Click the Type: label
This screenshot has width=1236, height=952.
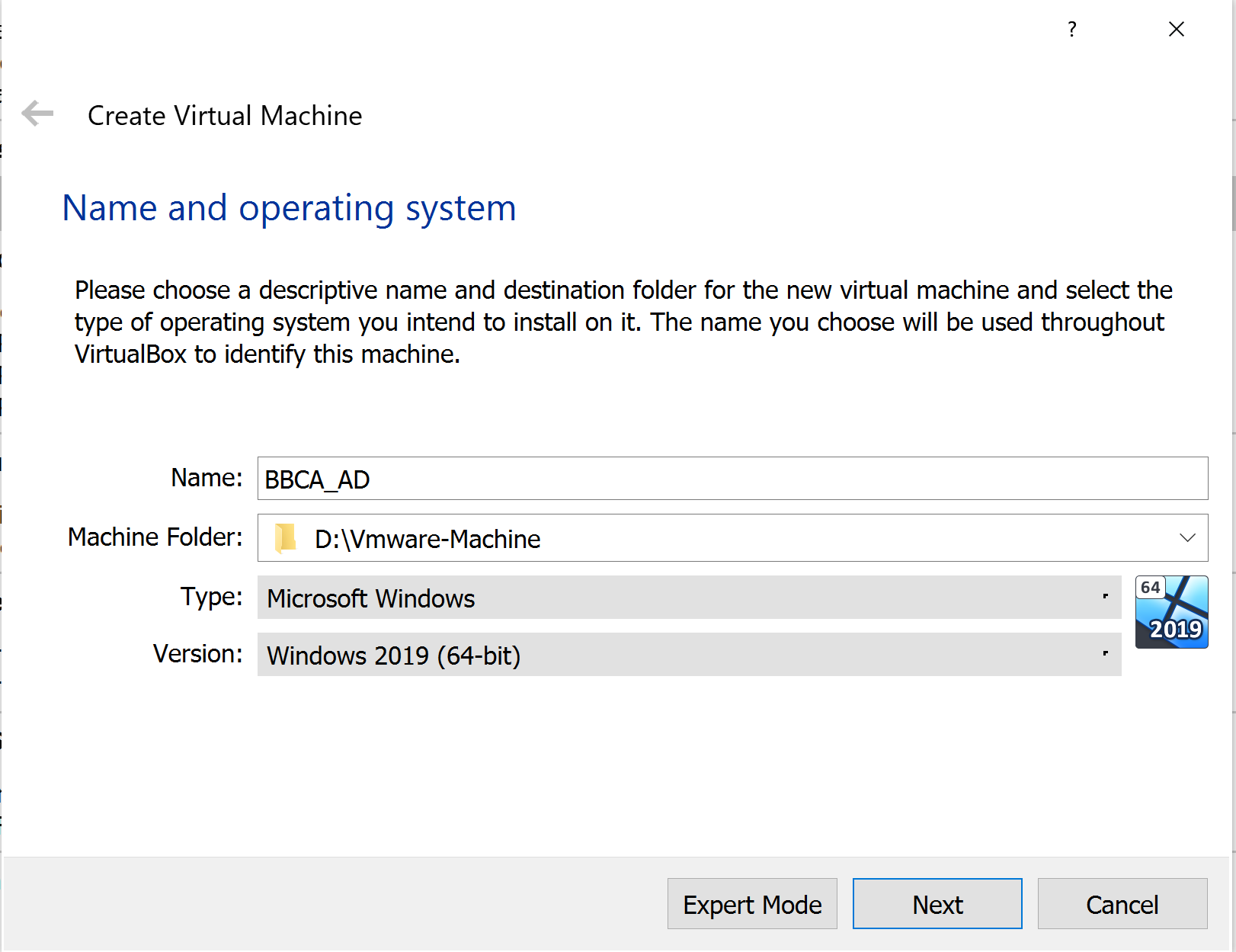tap(211, 597)
